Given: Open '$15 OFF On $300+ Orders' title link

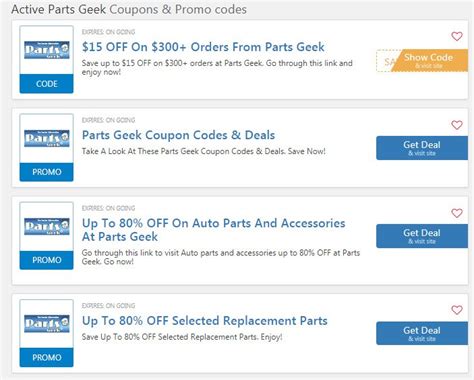Looking at the screenshot, I should pos(203,47).
